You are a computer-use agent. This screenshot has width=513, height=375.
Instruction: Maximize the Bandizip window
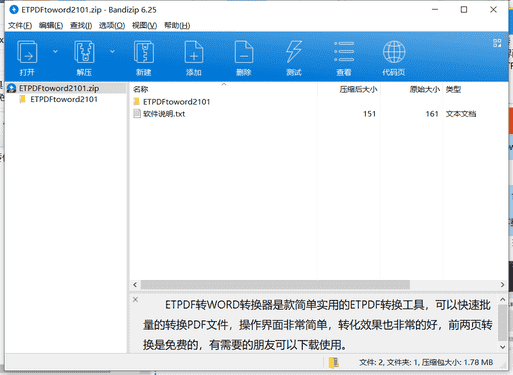click(464, 10)
